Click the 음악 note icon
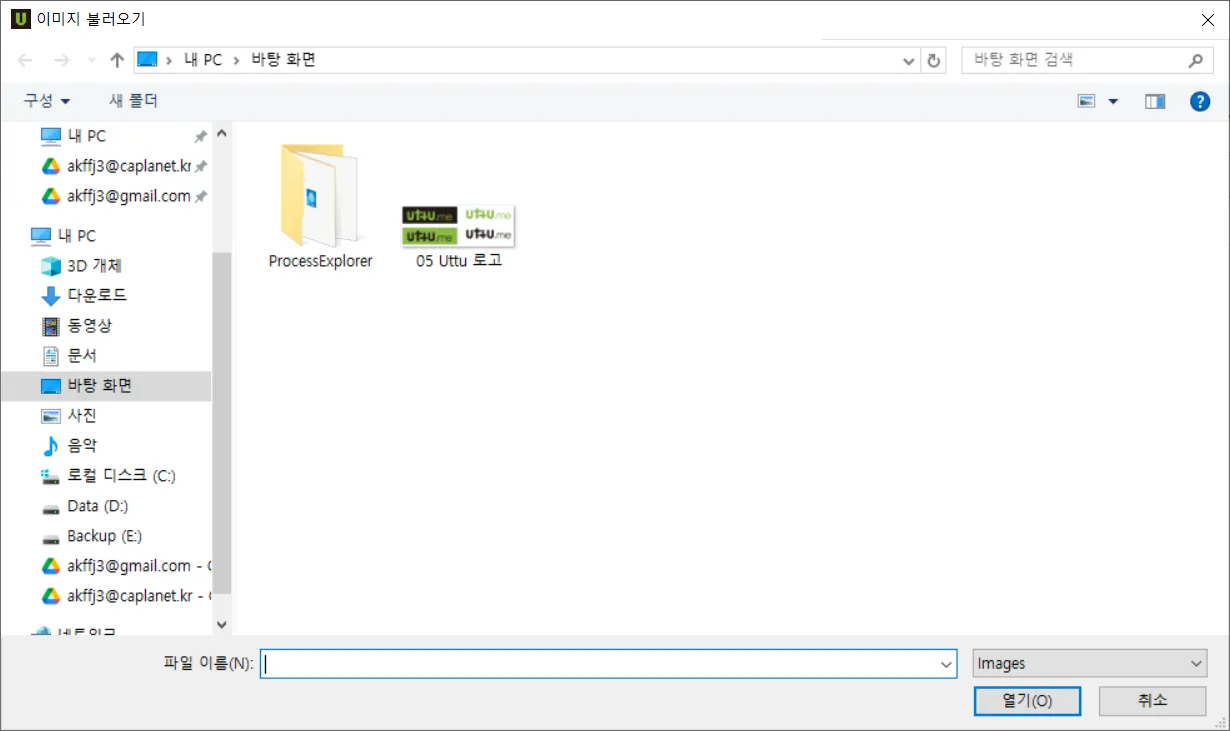1230x731 pixels. tap(50, 446)
